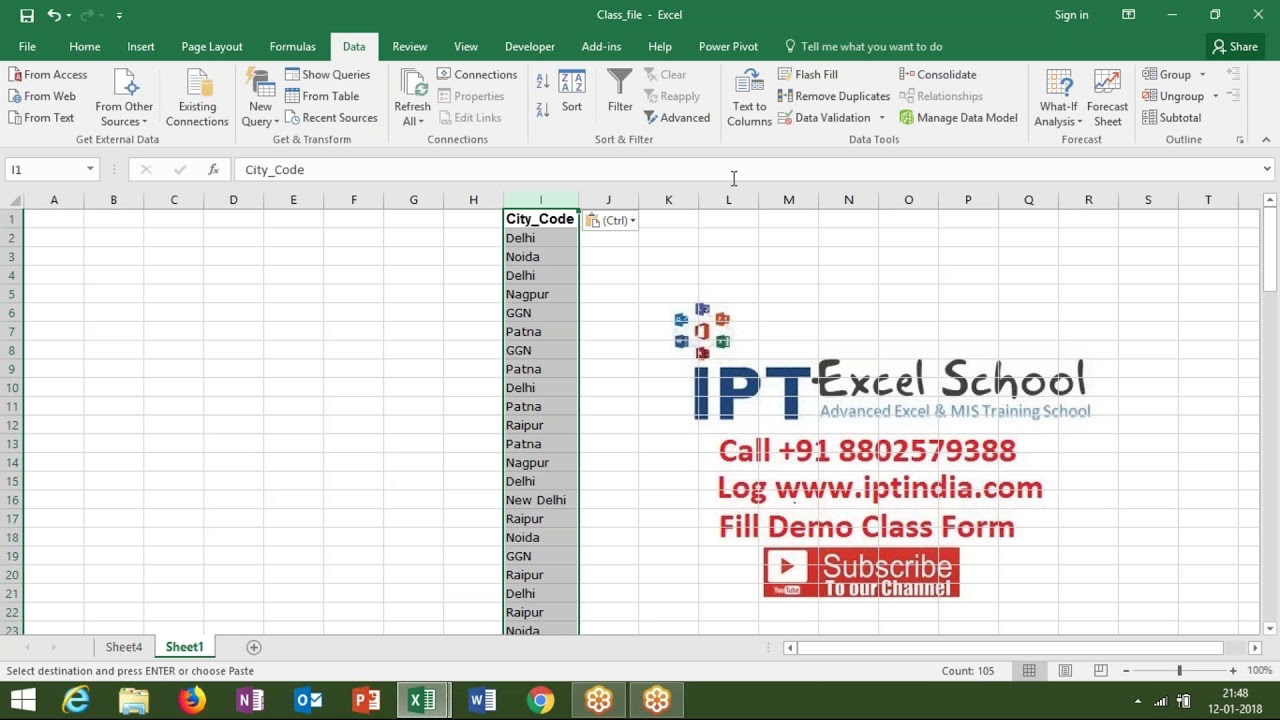Click Flash Fill

[807, 74]
